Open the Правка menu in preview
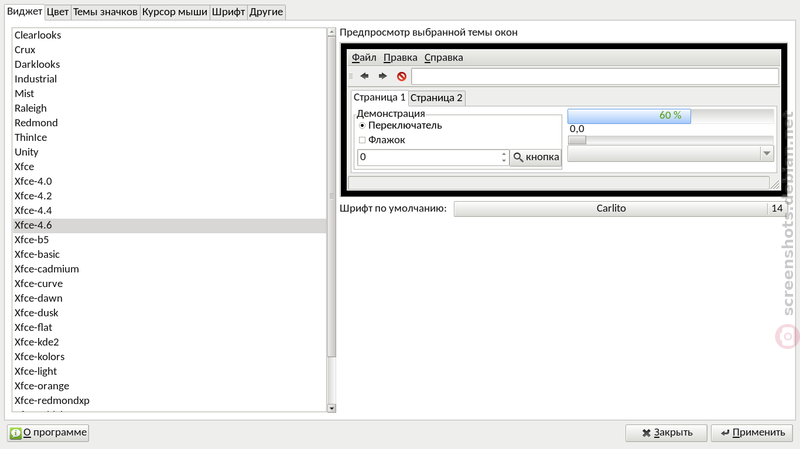Screen dimensions: 800x449 point(400,58)
